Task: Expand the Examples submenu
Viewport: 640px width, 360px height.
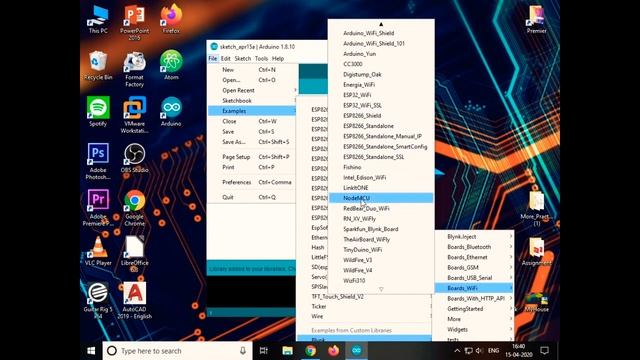Action: point(252,111)
